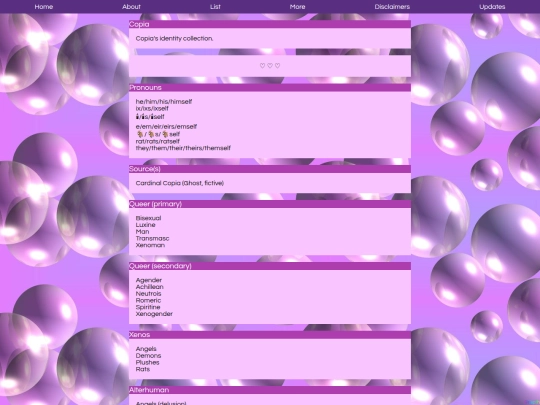The width and height of the screenshot is (540, 405).
Task: View the Updates page
Action: click(x=492, y=7)
